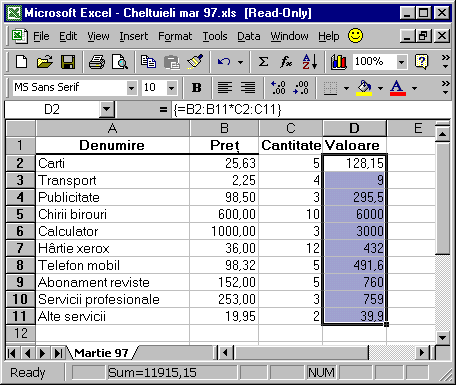Open the Edit menu
Viewport: 456px width, 385px height.
click(68, 36)
